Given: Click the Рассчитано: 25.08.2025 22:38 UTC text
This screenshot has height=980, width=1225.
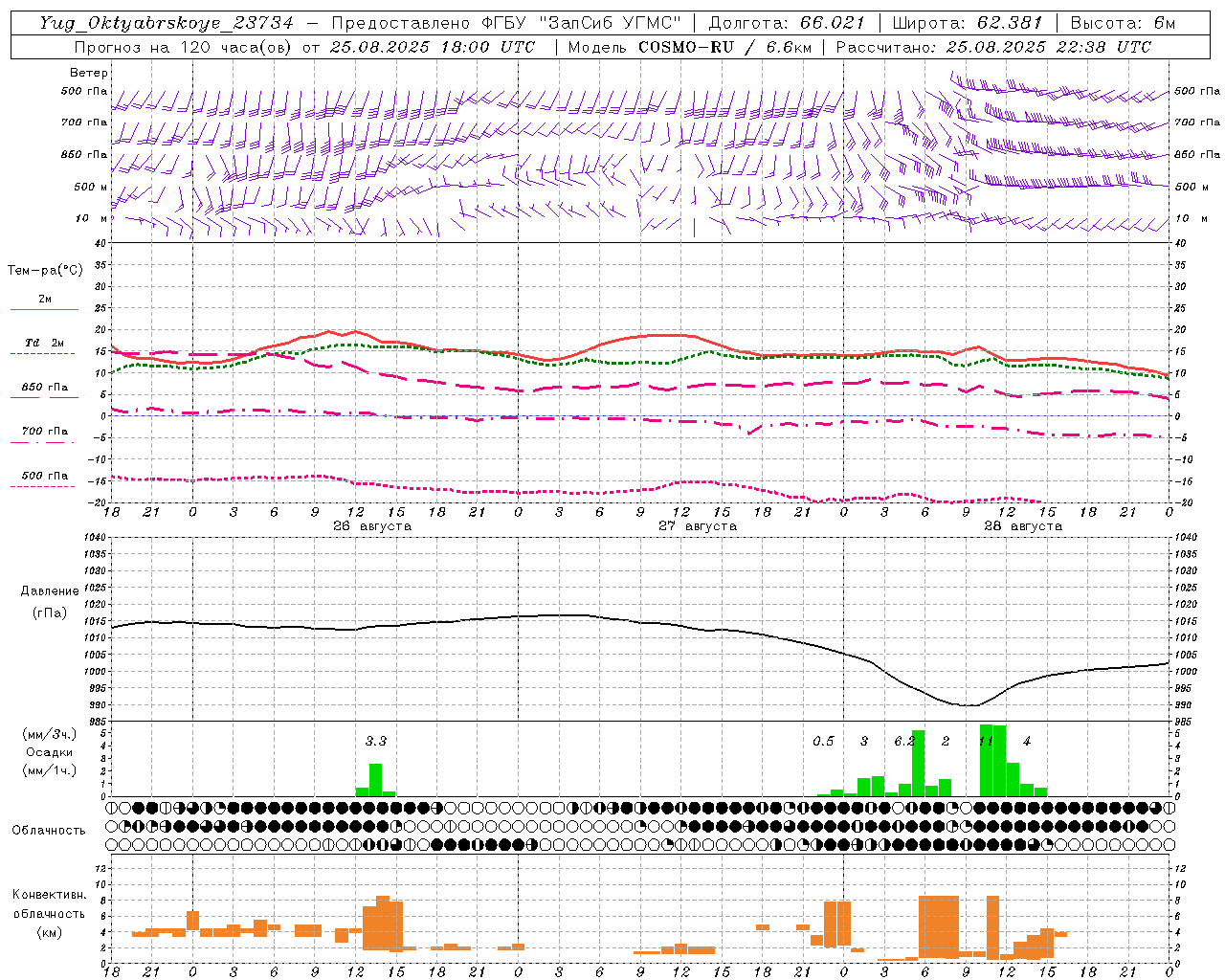Looking at the screenshot, I should point(993,47).
